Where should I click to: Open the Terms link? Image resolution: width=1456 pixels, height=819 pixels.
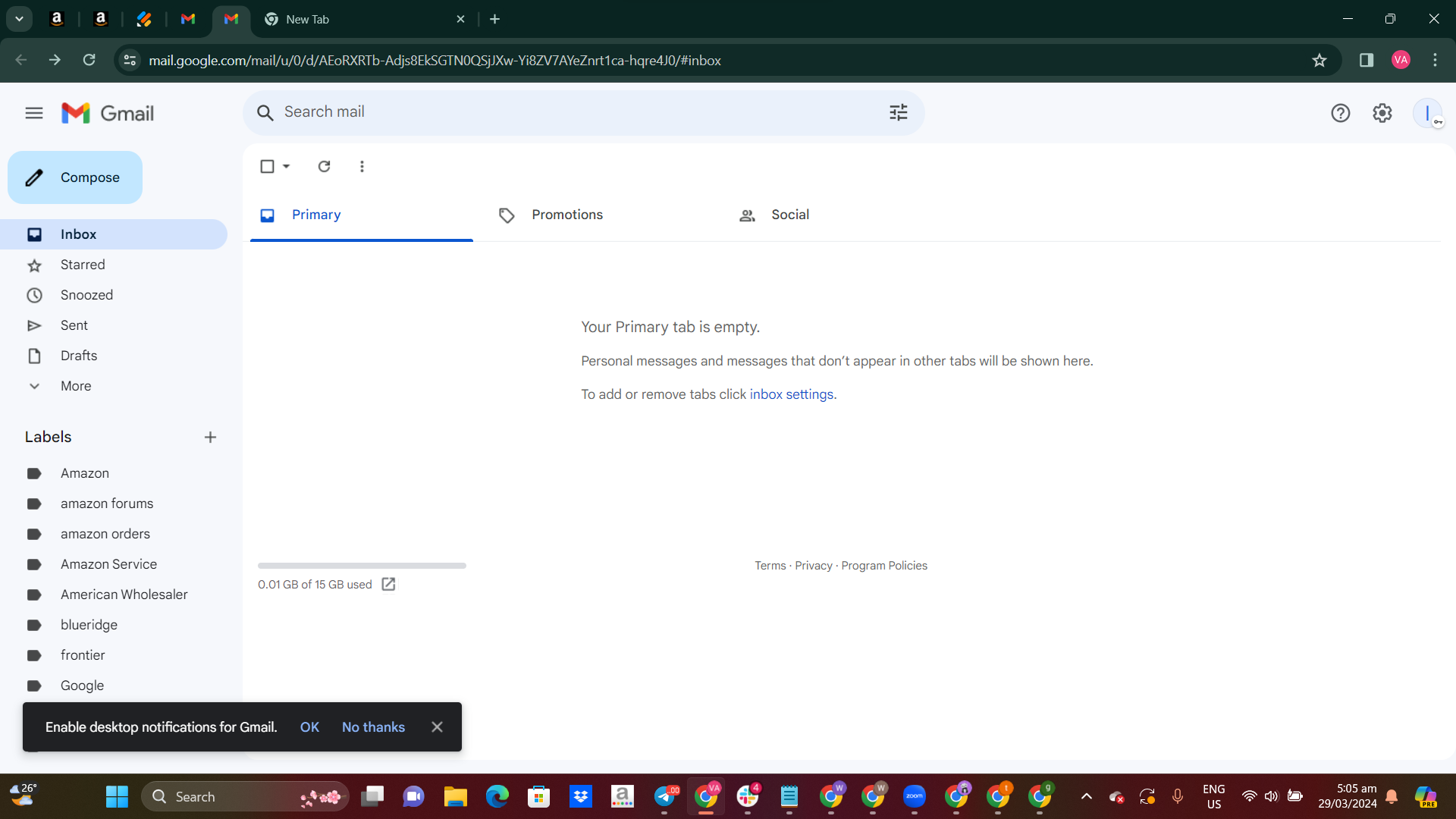coord(770,566)
